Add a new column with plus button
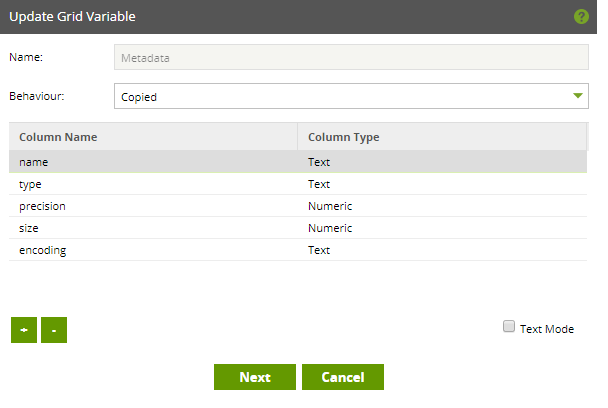This screenshot has width=608, height=408. [x=24, y=330]
